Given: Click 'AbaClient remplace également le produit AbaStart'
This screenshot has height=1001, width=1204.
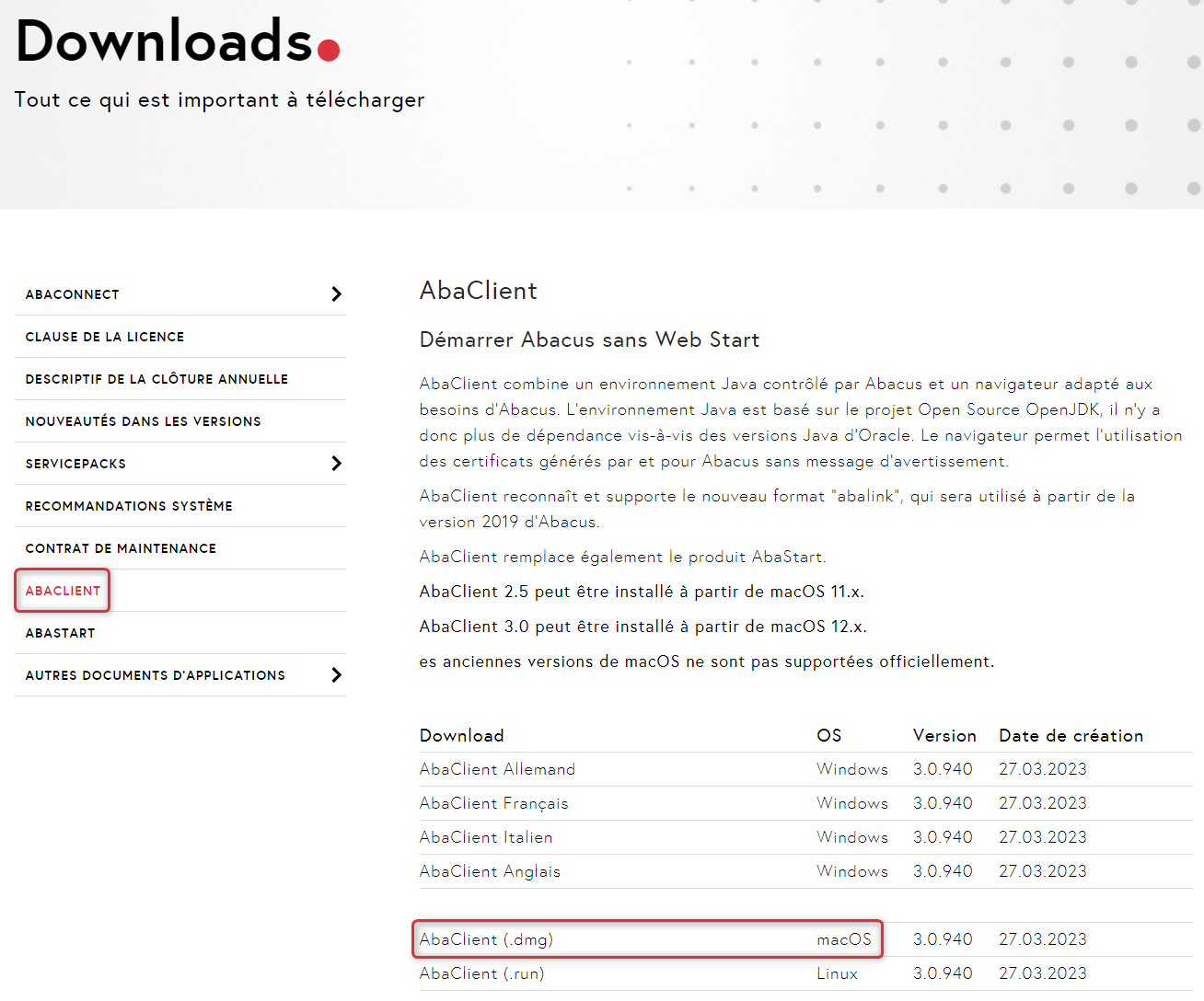Looking at the screenshot, I should coord(622,557).
